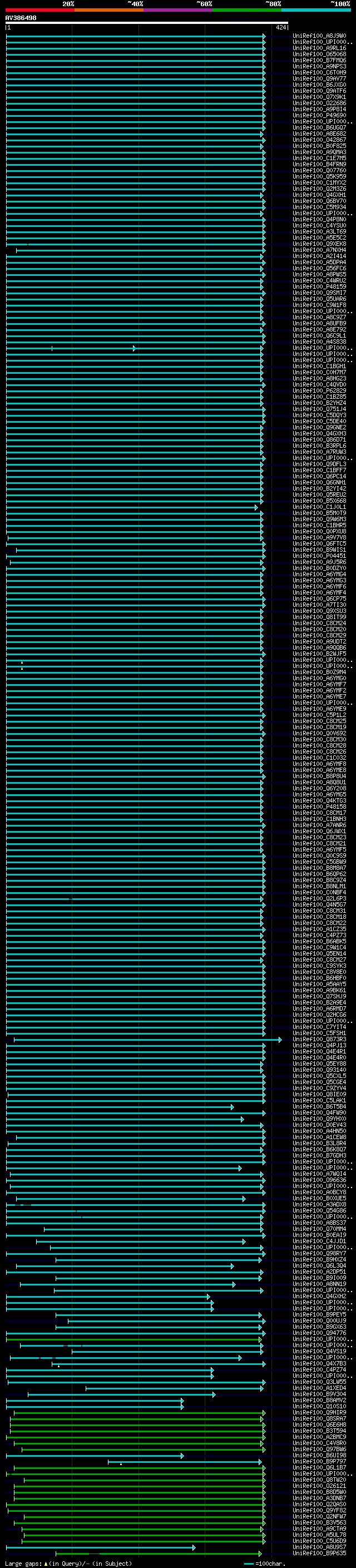Open hit UniRef100_C4JJD1
Image resolution: width=356 pixels, height=1568 pixels.
point(319,1241)
